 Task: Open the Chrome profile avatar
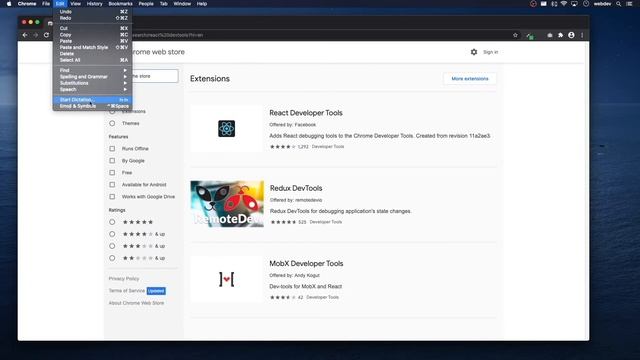coord(571,35)
